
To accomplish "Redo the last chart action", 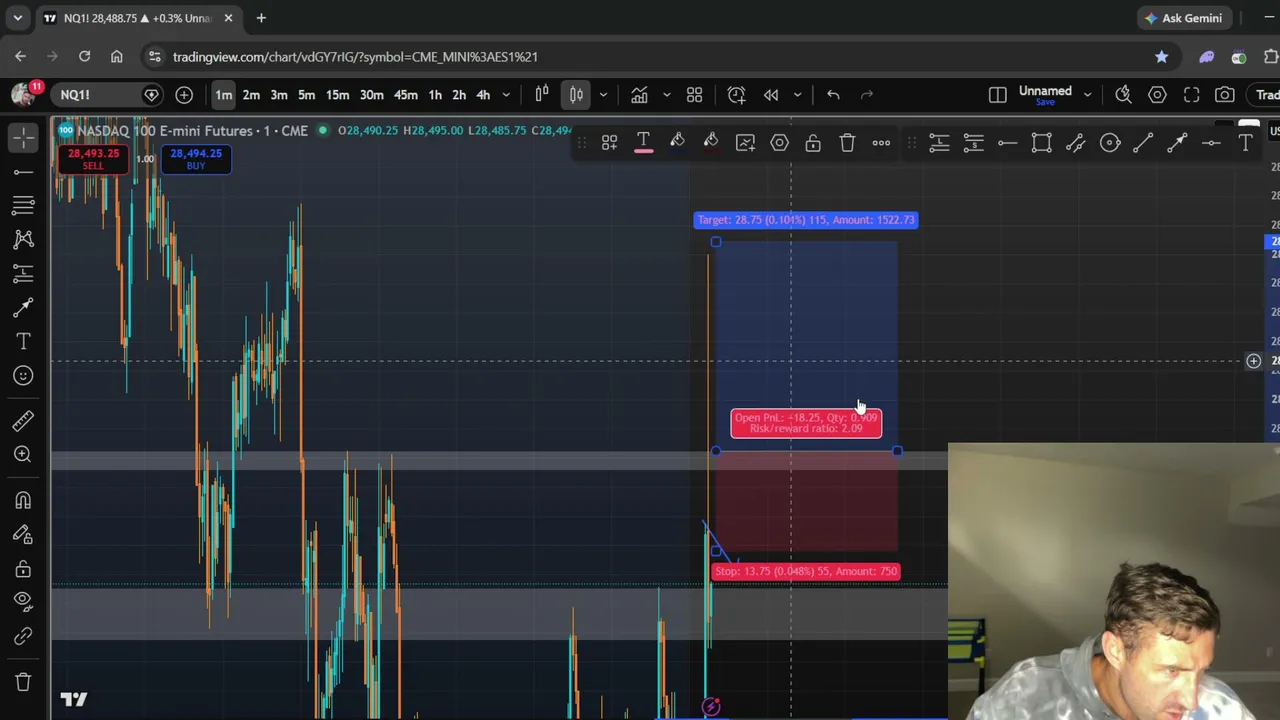I will tap(867, 95).
